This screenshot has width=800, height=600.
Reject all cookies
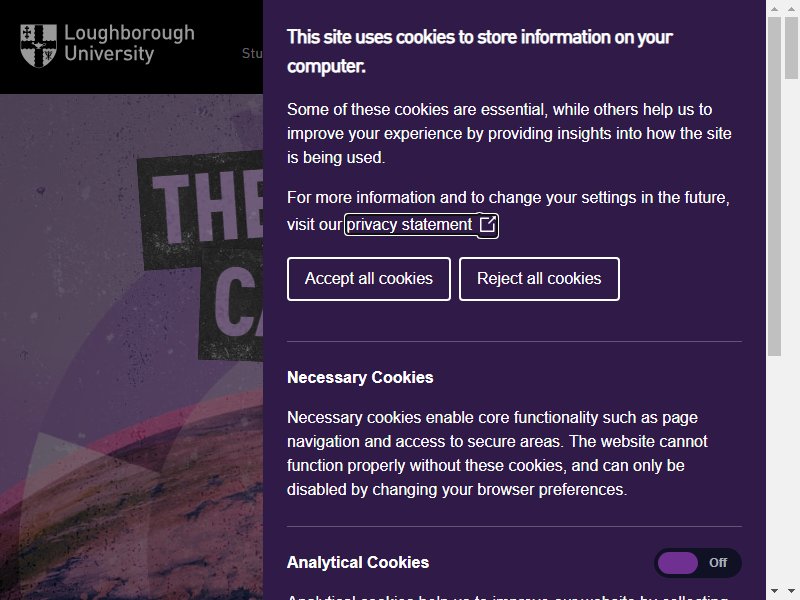tap(539, 279)
